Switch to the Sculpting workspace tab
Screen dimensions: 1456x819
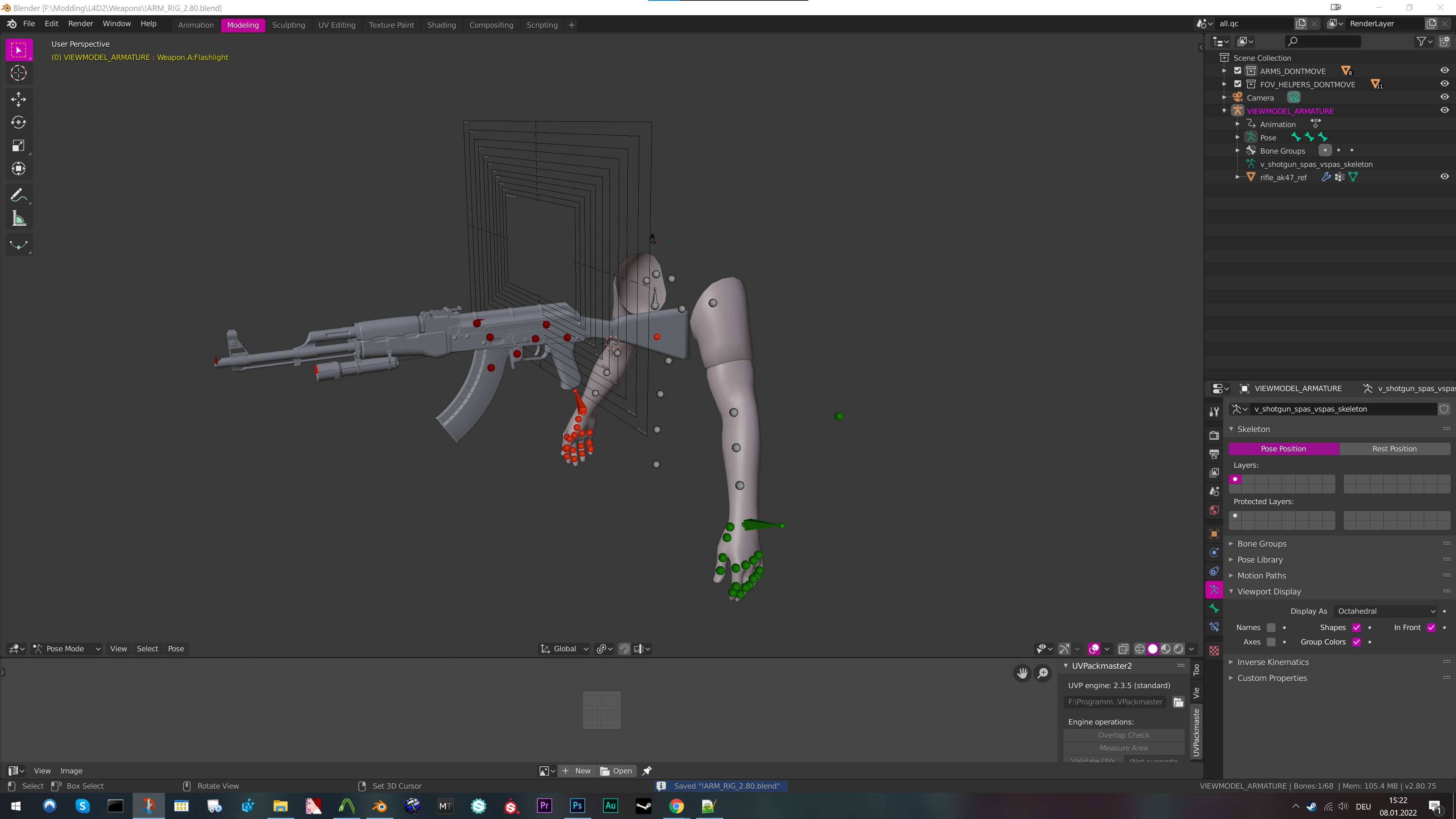click(x=288, y=25)
